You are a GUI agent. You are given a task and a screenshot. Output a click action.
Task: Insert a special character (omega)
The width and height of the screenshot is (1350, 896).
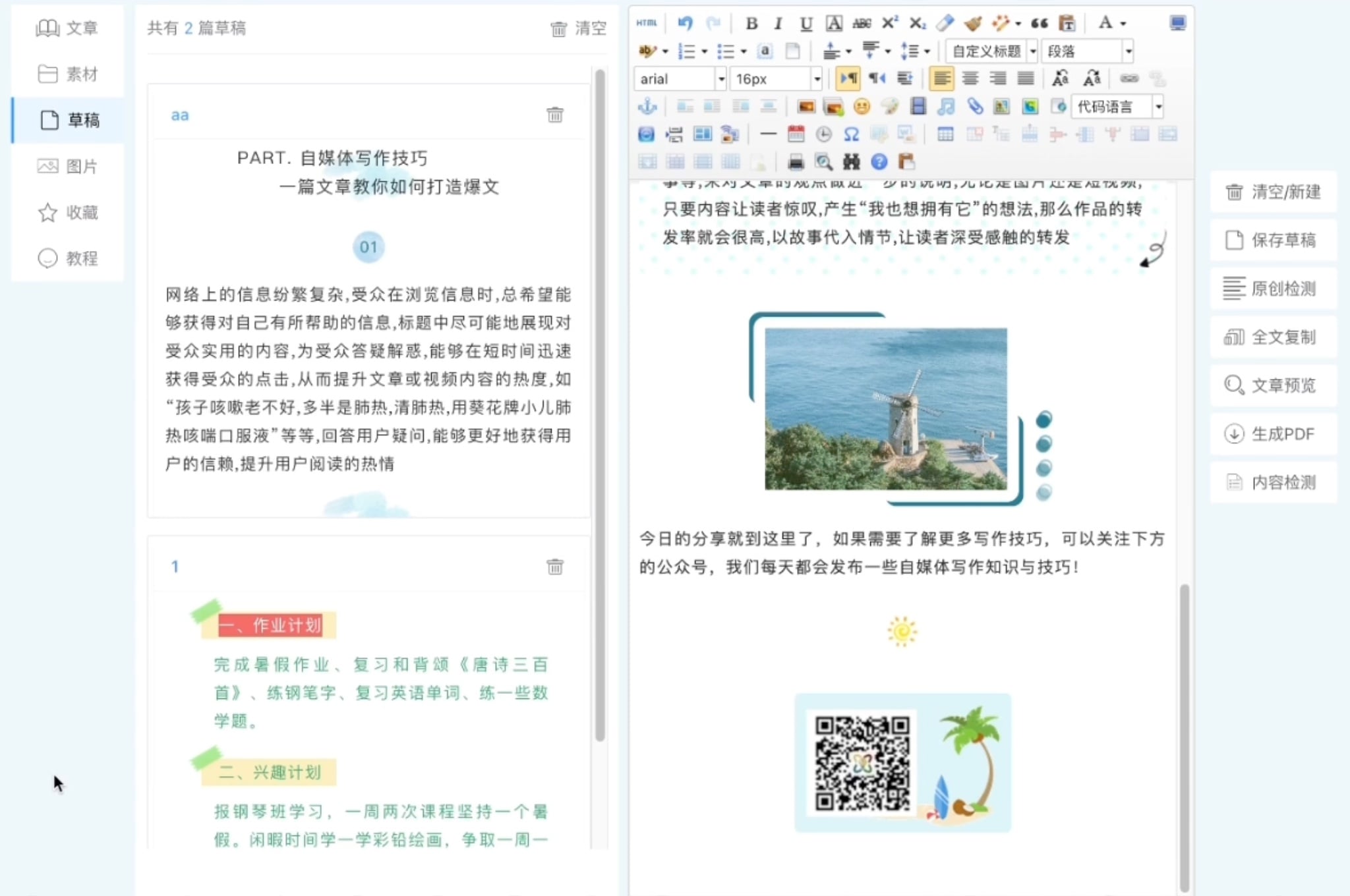[x=852, y=134]
